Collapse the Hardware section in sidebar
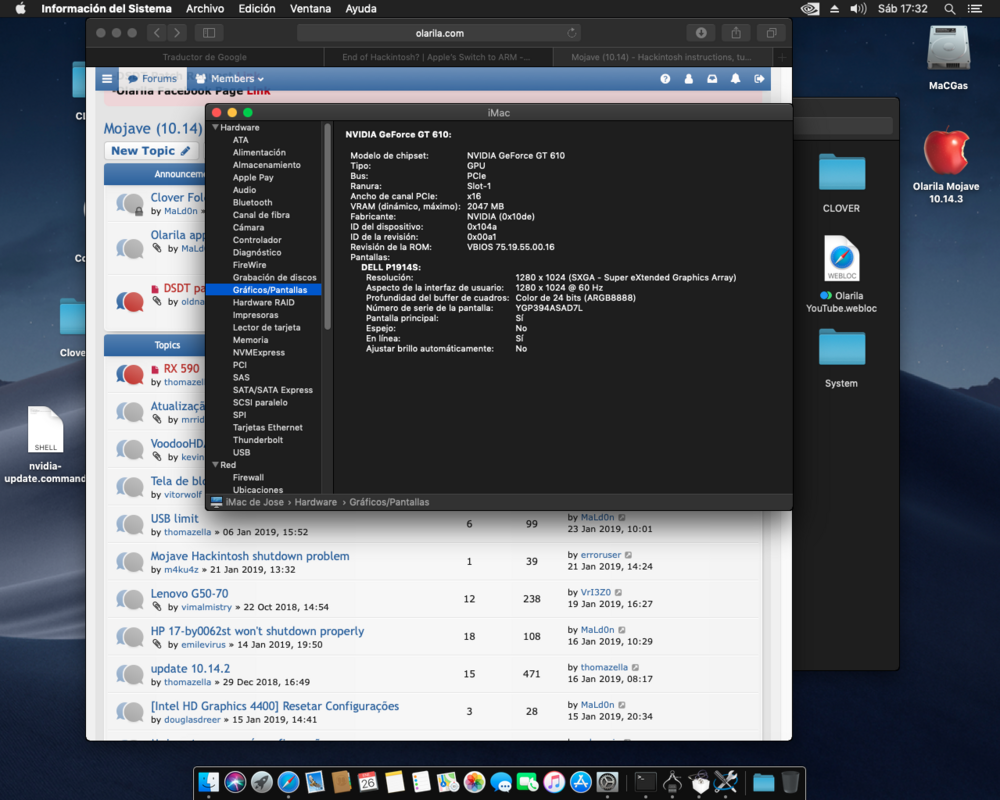1000x800 pixels. [x=214, y=128]
